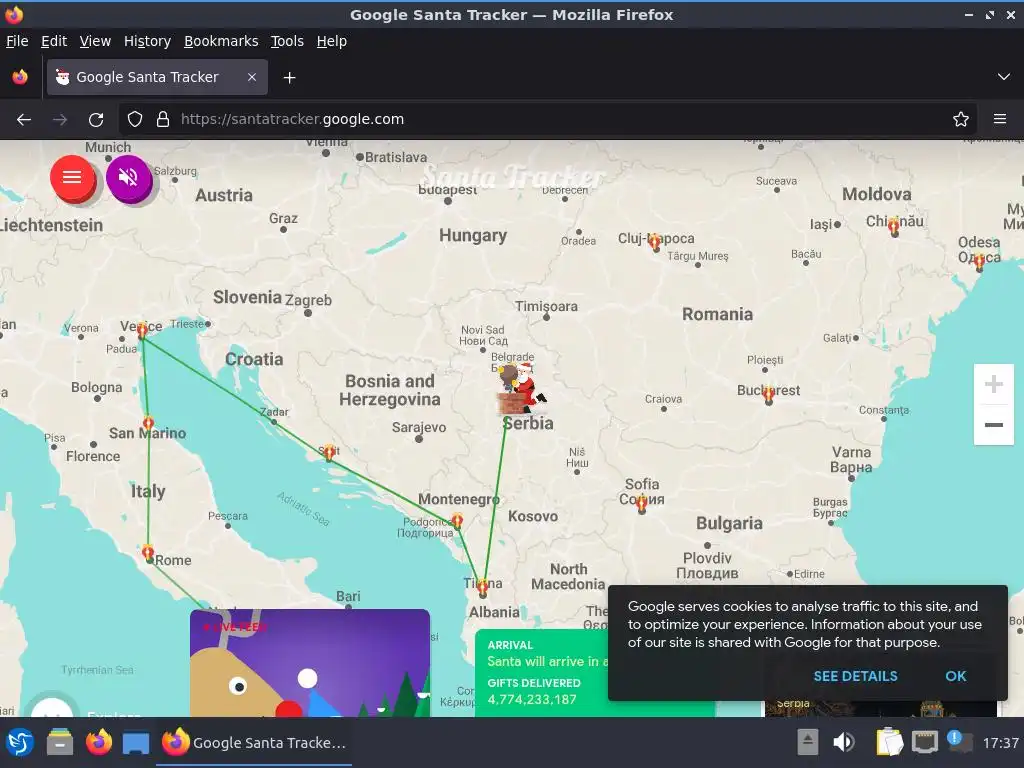
Task: Click the tracking protection shield icon
Action: coord(135,120)
